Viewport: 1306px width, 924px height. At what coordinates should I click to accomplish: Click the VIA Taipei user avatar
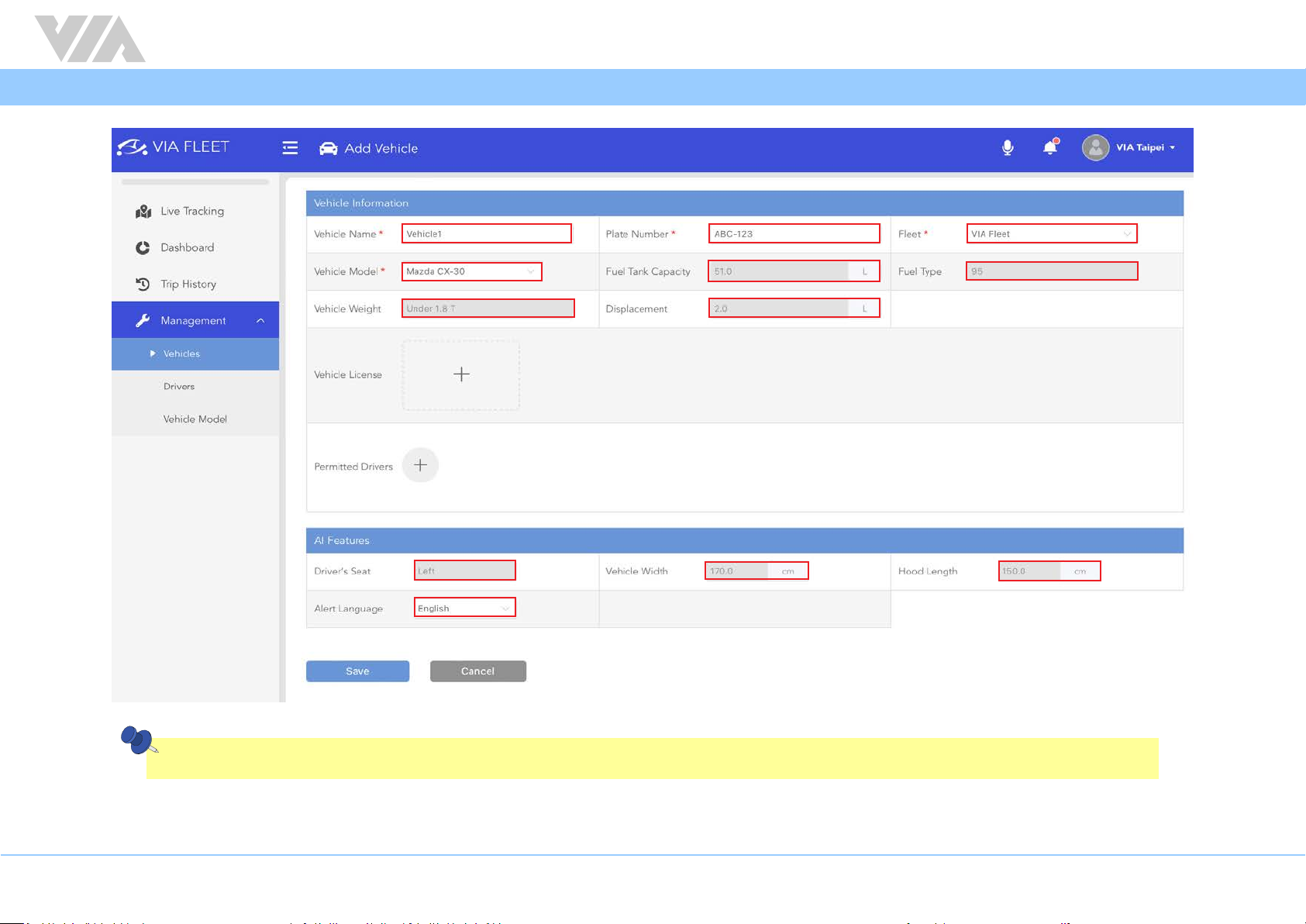pyautogui.click(x=1095, y=147)
